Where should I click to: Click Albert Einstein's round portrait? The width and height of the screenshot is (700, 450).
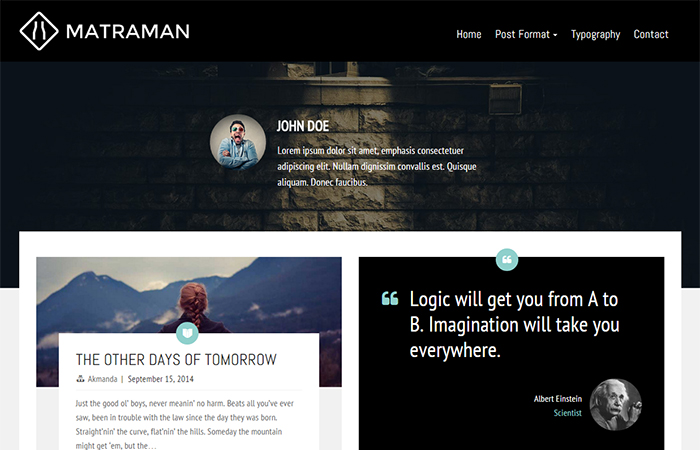pos(616,404)
